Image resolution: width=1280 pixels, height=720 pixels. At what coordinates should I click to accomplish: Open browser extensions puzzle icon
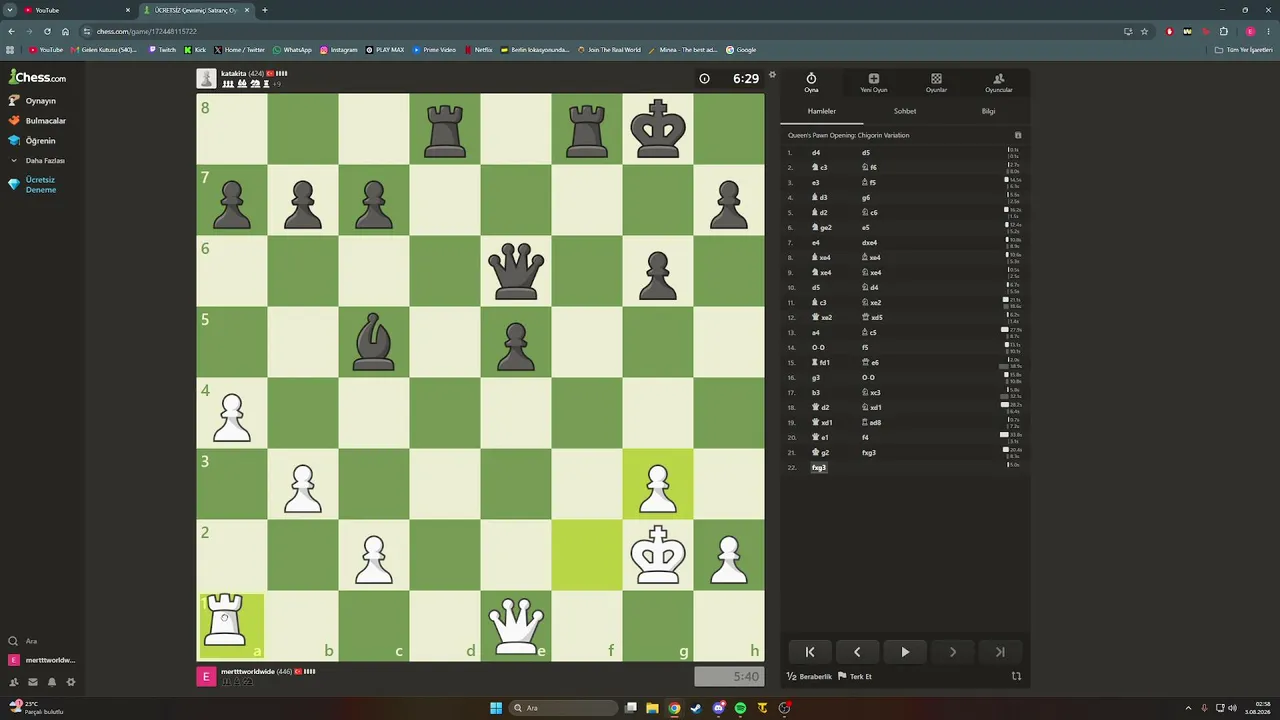coord(1223,31)
